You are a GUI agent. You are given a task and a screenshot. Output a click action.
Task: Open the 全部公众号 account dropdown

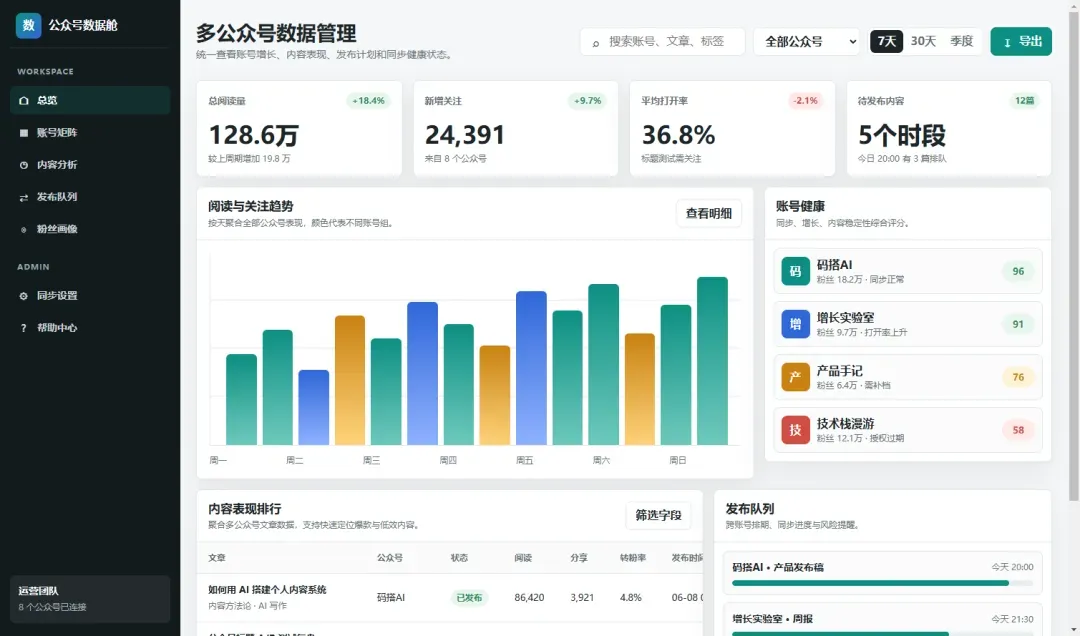pos(807,41)
